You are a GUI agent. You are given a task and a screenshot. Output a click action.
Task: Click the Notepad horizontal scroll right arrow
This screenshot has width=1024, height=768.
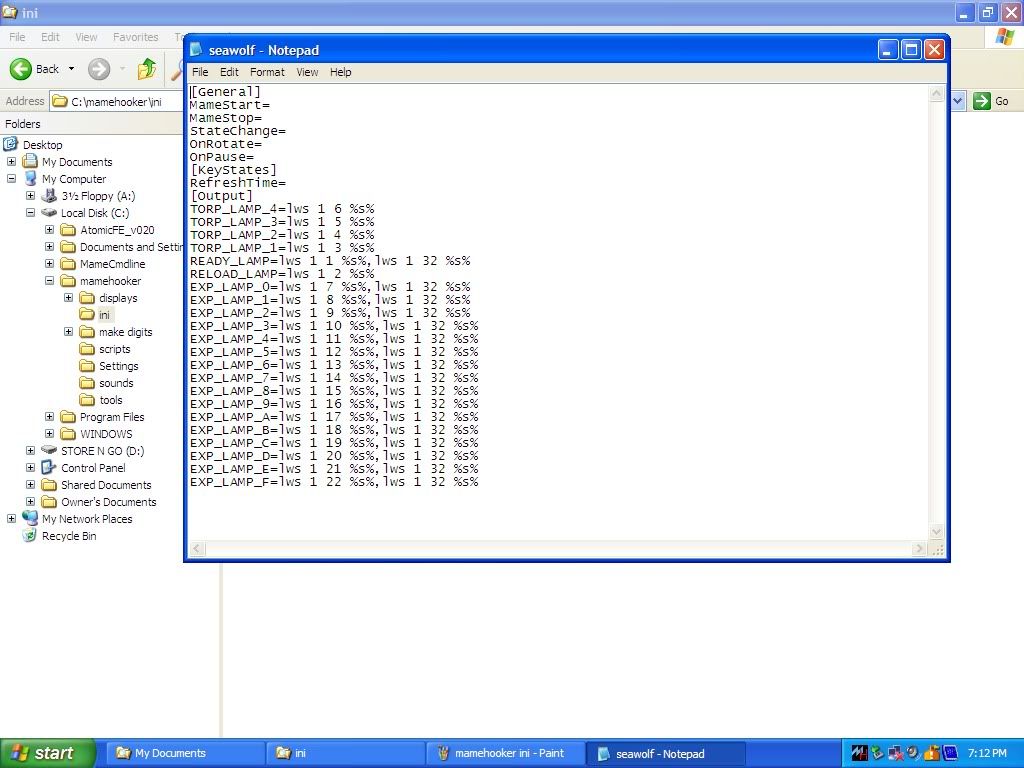coord(920,549)
